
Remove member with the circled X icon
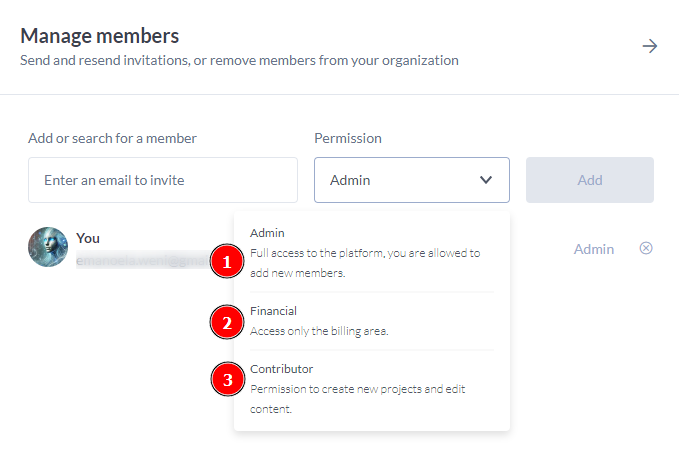pos(646,248)
